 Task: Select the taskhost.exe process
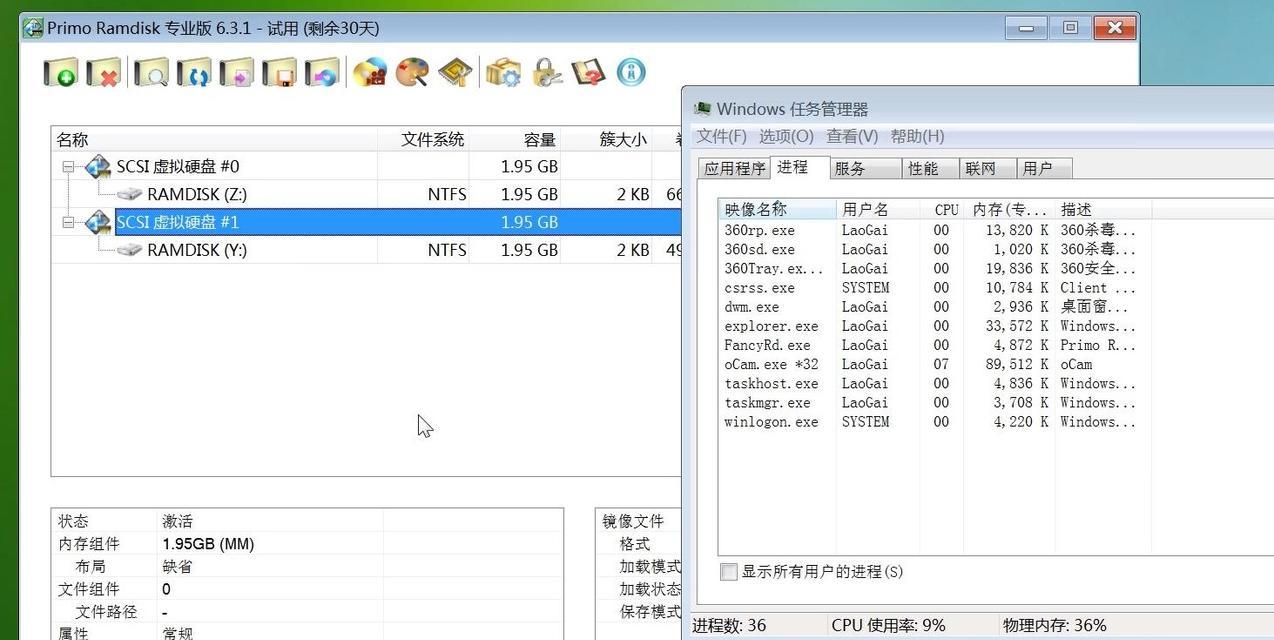pyautogui.click(x=934, y=383)
